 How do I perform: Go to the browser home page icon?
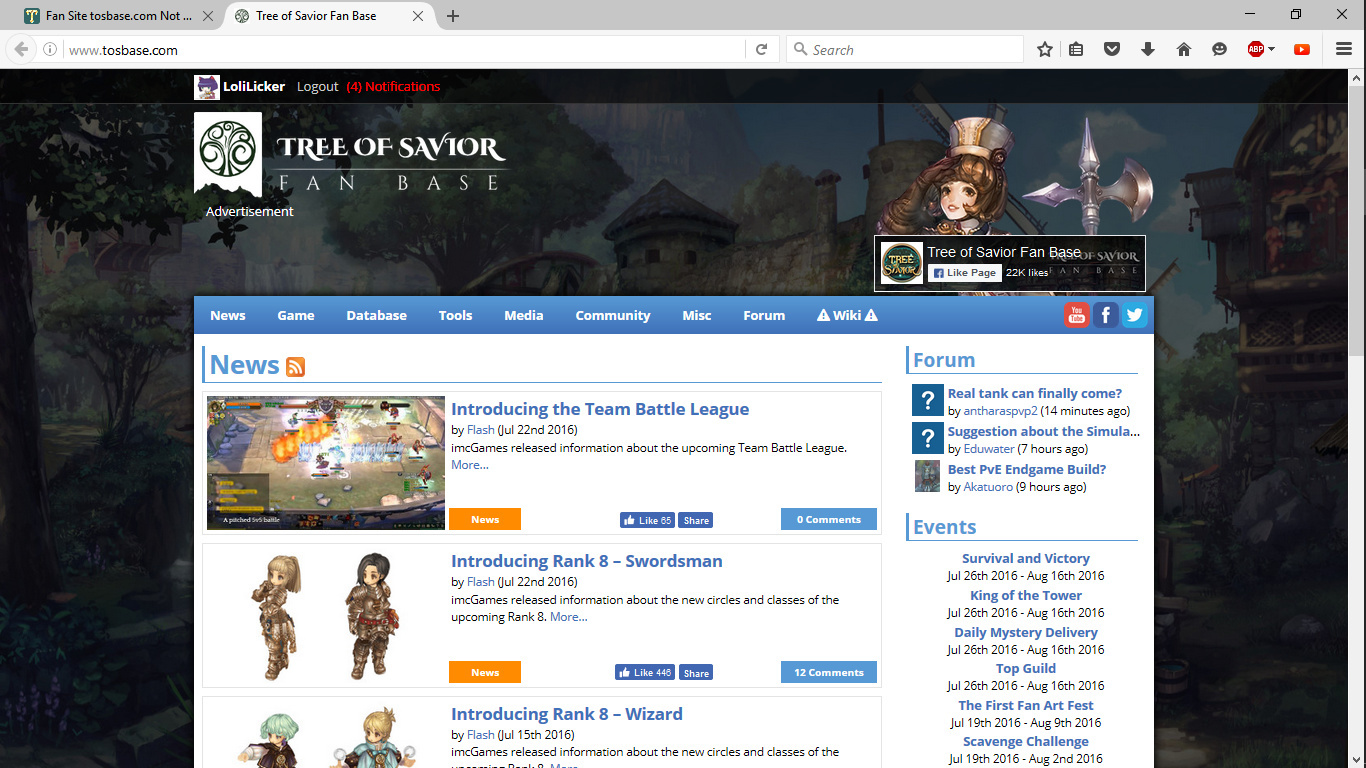point(1184,49)
